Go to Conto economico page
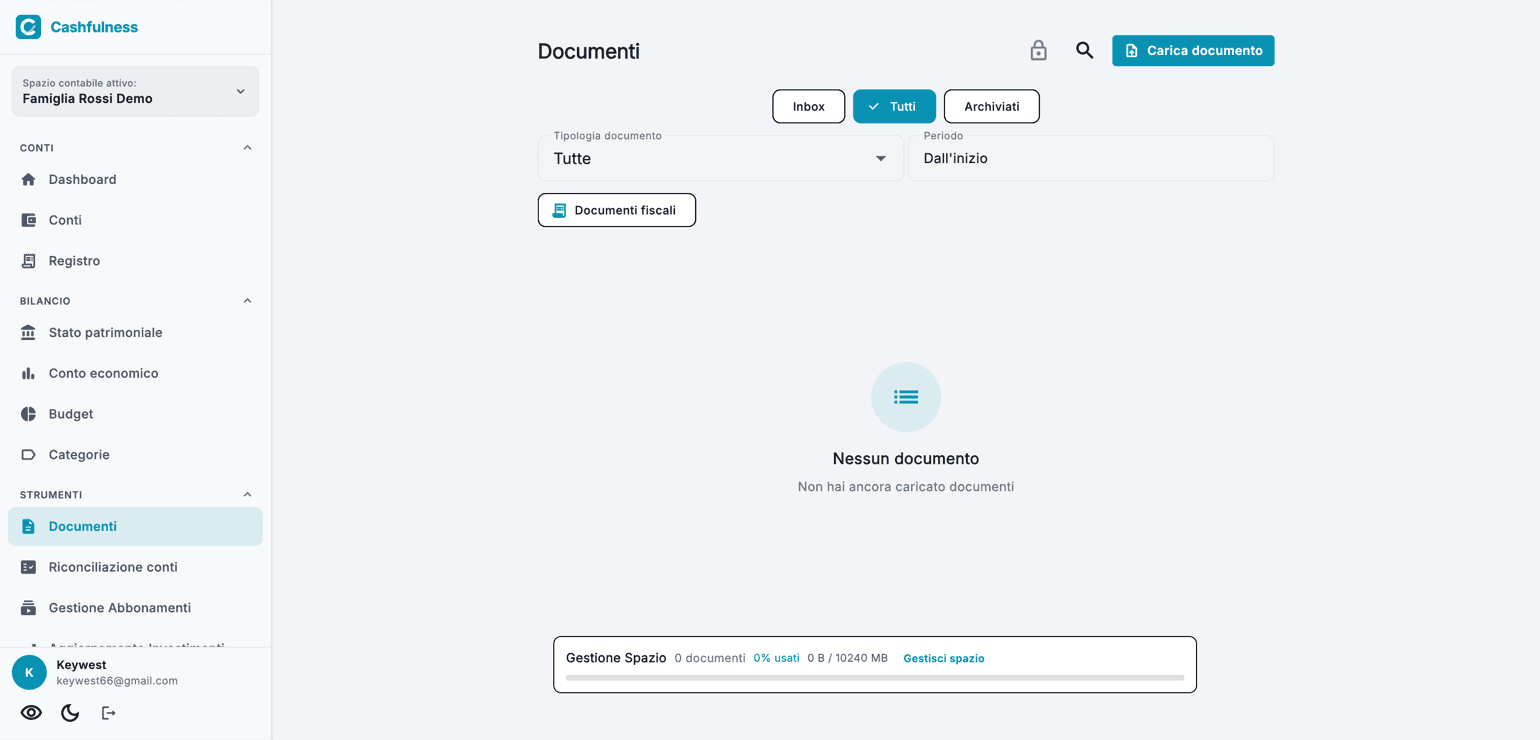 point(135,373)
